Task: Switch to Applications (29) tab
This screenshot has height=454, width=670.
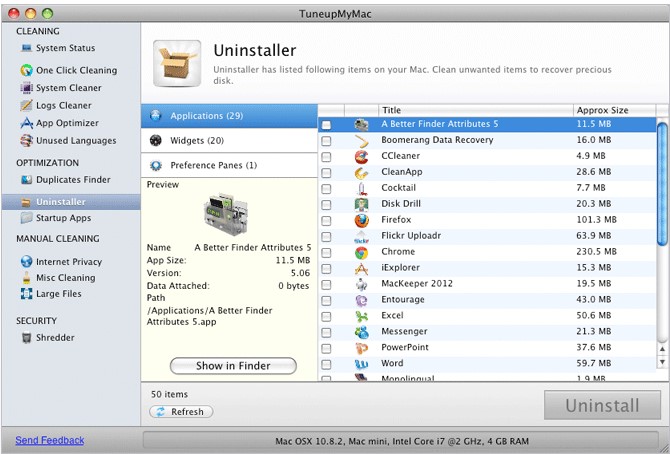Action: (x=229, y=116)
